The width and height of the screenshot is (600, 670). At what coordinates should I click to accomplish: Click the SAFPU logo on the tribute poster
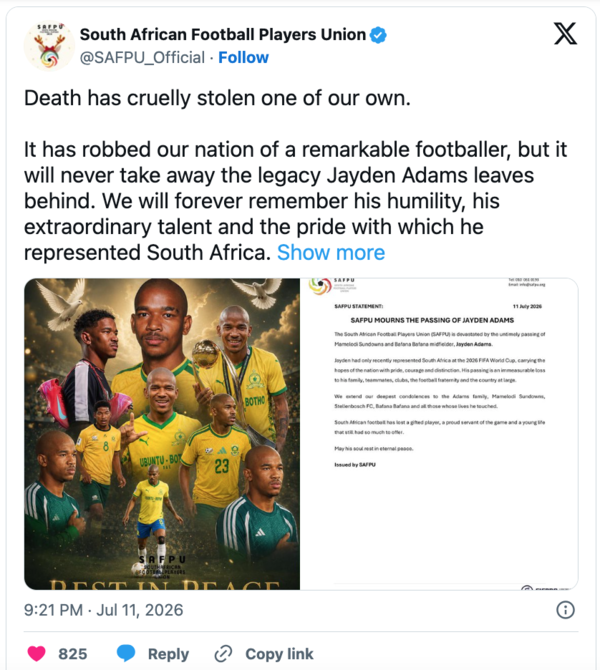[x=162, y=566]
